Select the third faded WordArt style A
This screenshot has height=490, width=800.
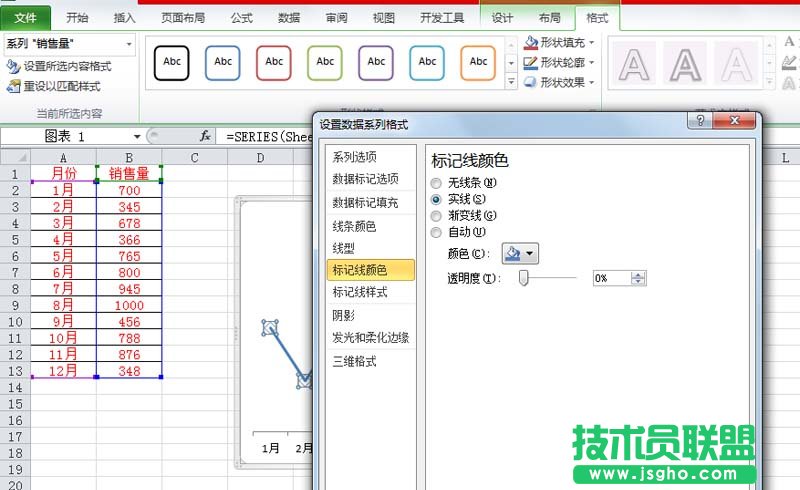click(x=736, y=63)
